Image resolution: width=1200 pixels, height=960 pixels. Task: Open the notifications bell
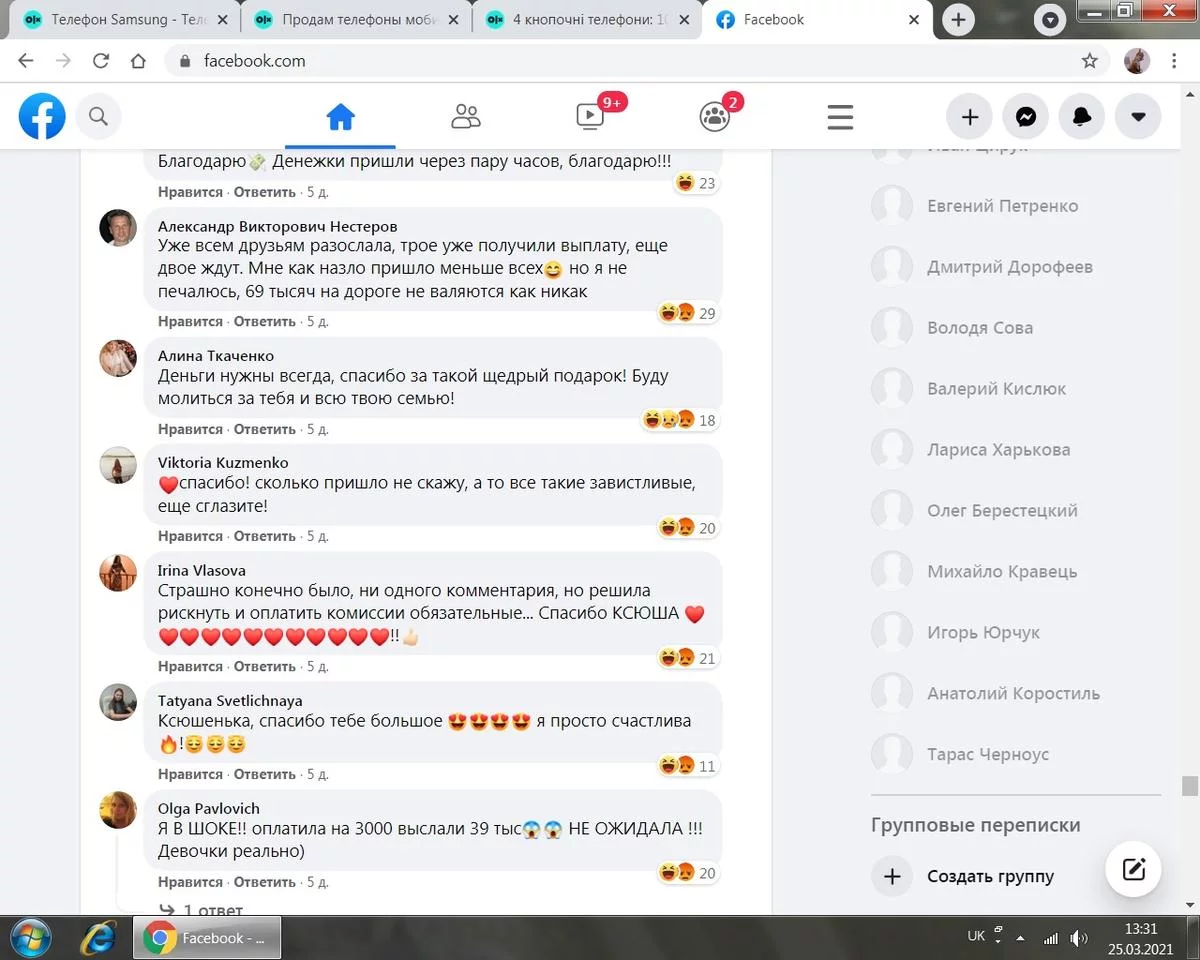tap(1081, 117)
